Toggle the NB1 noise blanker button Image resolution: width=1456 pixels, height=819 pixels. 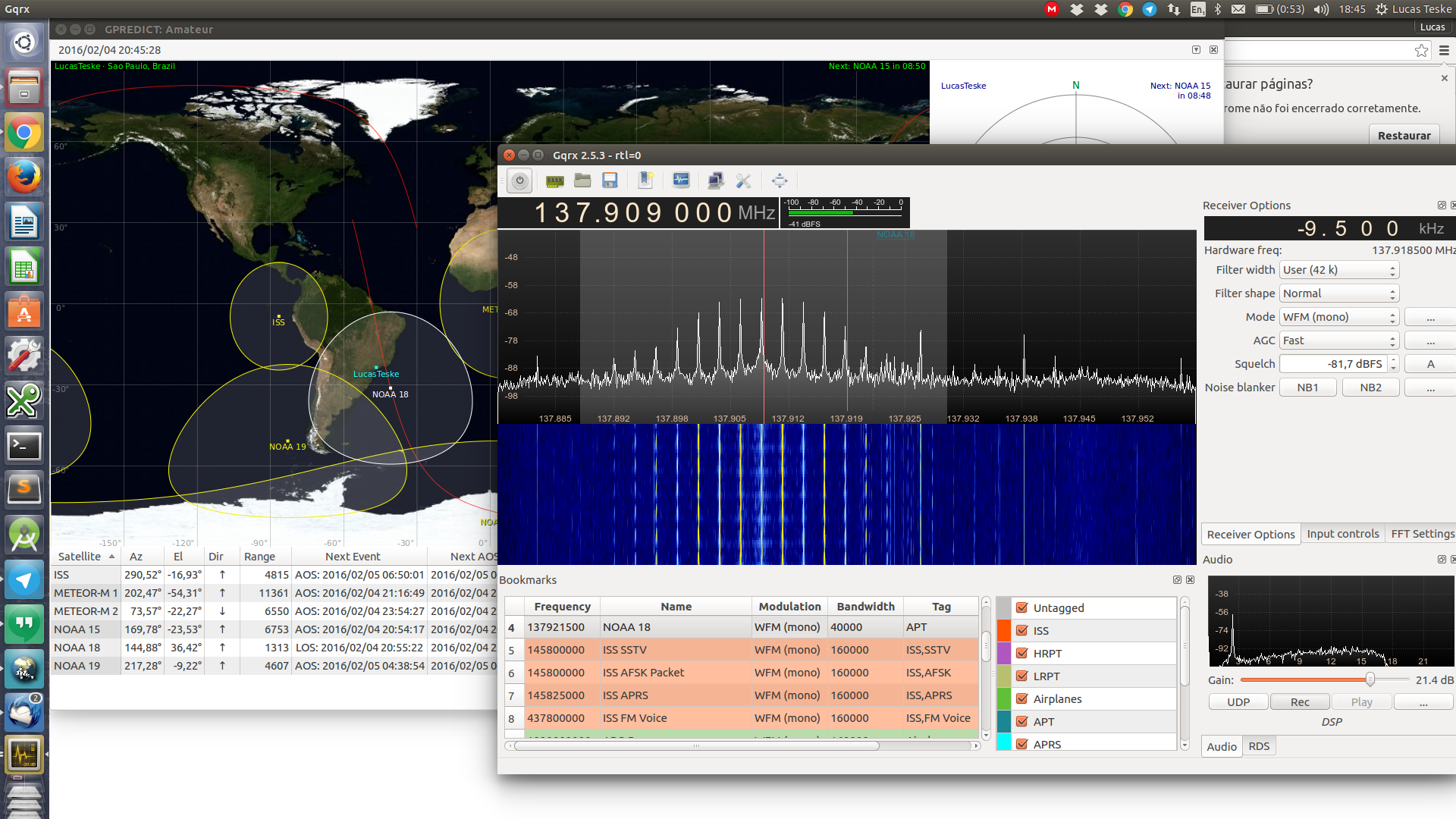1308,387
